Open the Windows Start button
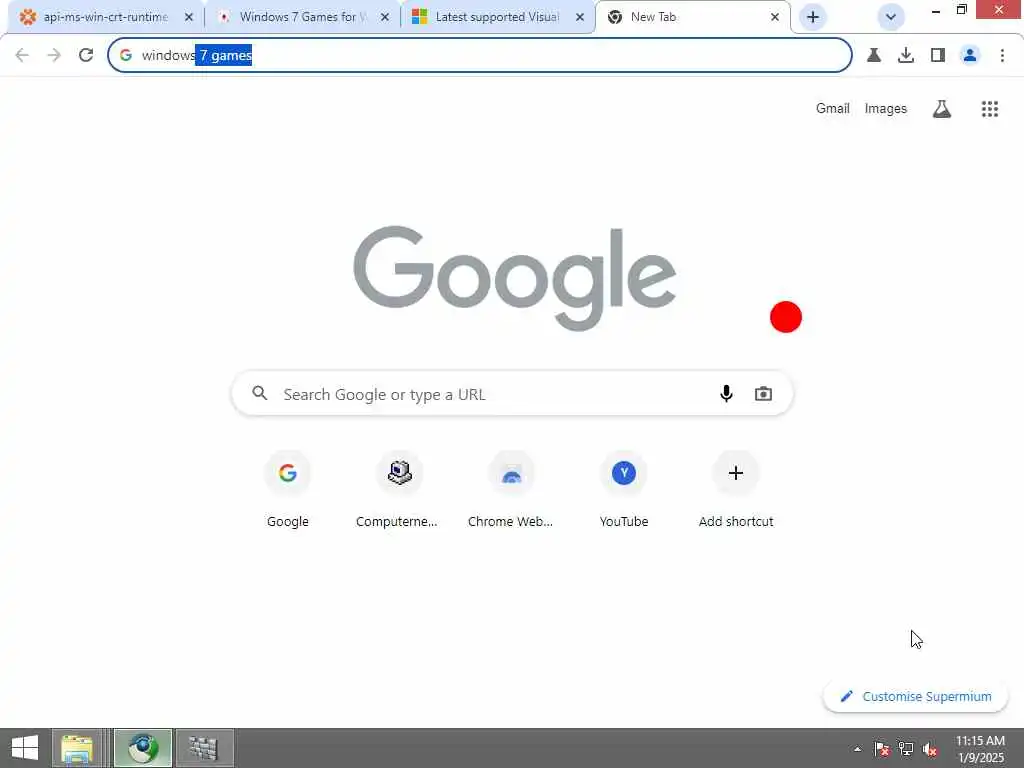Screen dimensions: 1024x768 coord(25,748)
